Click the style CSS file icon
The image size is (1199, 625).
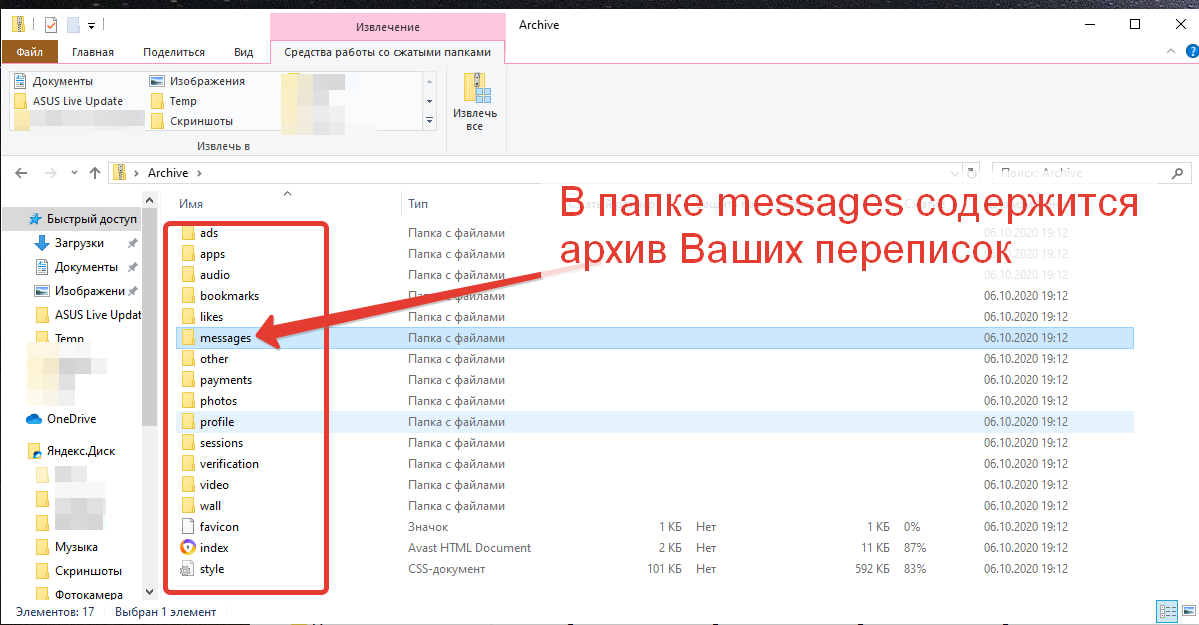(188, 568)
